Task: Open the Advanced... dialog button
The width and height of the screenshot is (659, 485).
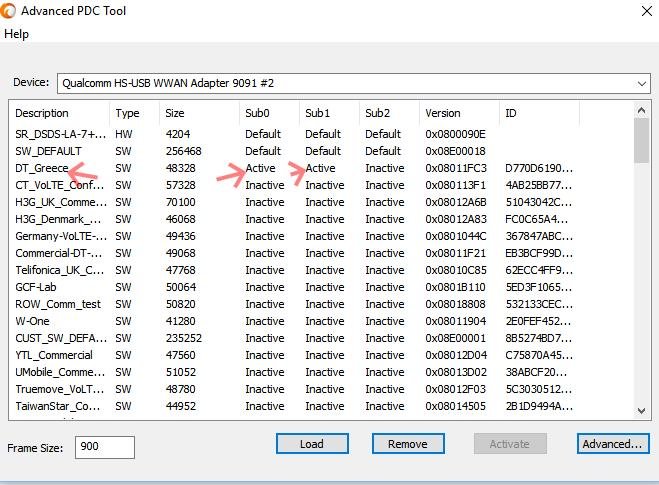Action: point(613,444)
